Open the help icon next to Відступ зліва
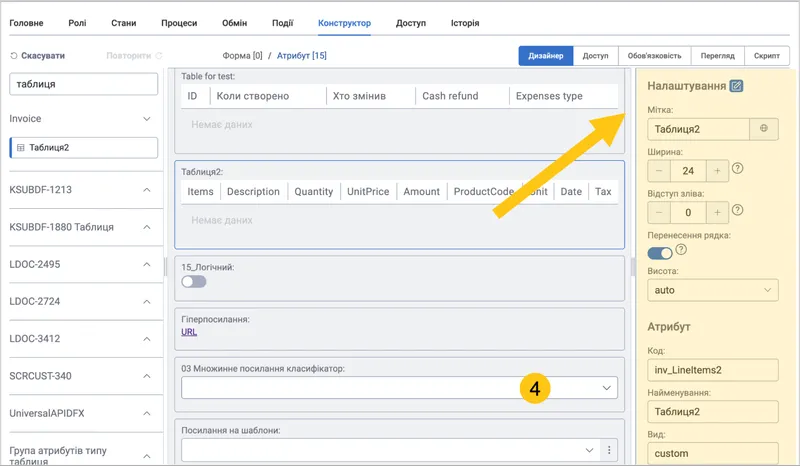Viewport: 800px width, 466px height. point(737,210)
